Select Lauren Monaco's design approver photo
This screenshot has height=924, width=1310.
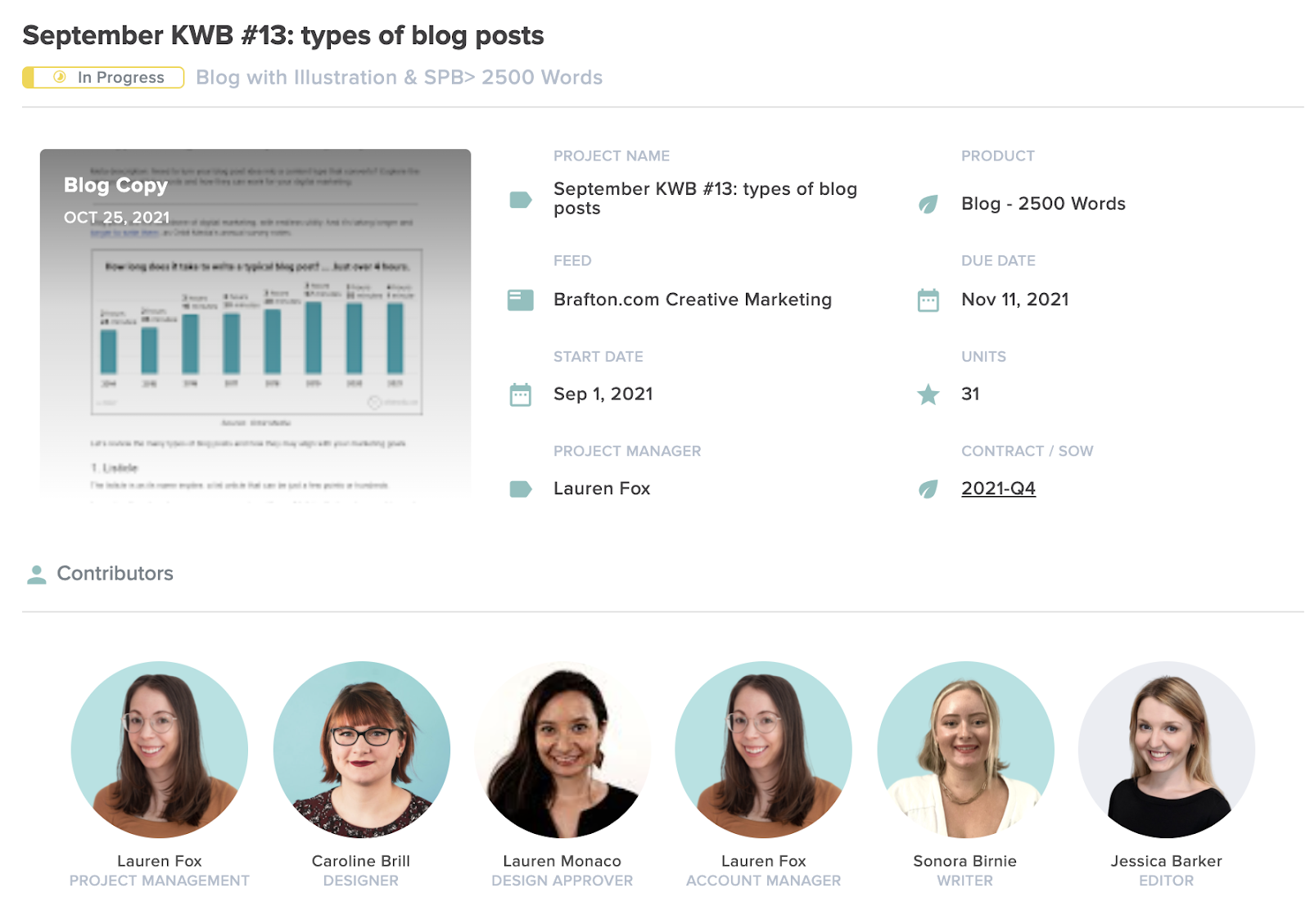click(562, 749)
